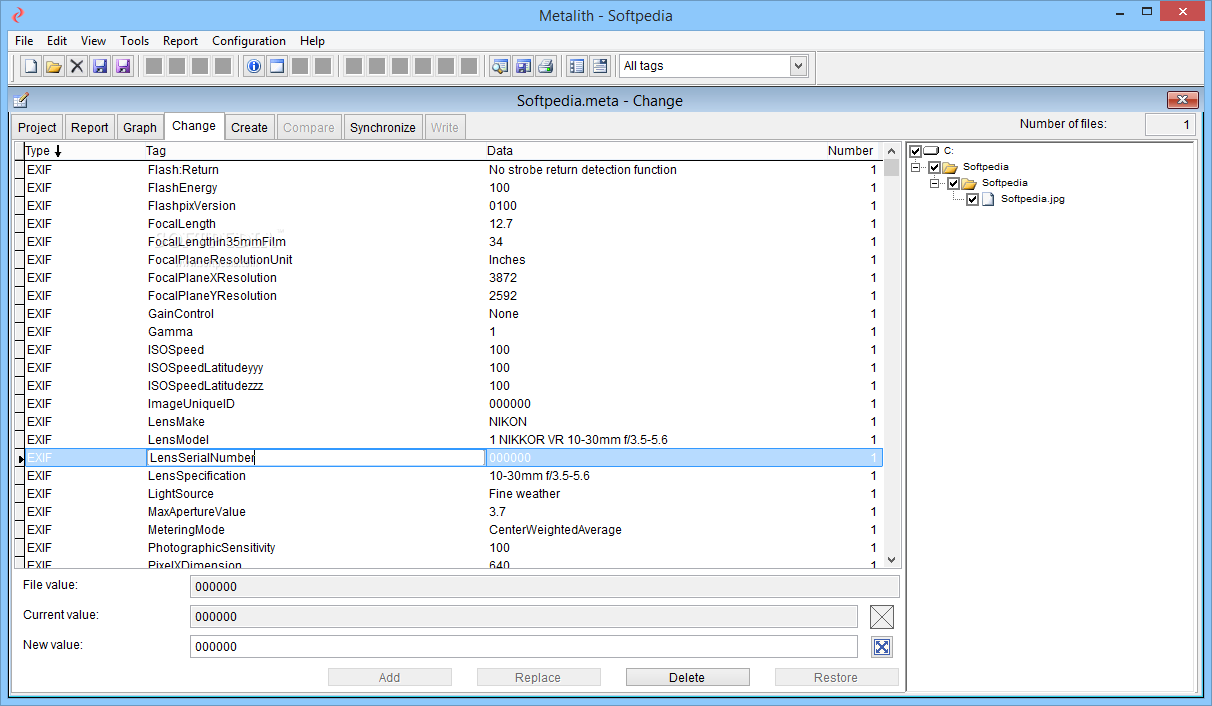Collapse the top-level Softpedia tree node

click(x=916, y=167)
